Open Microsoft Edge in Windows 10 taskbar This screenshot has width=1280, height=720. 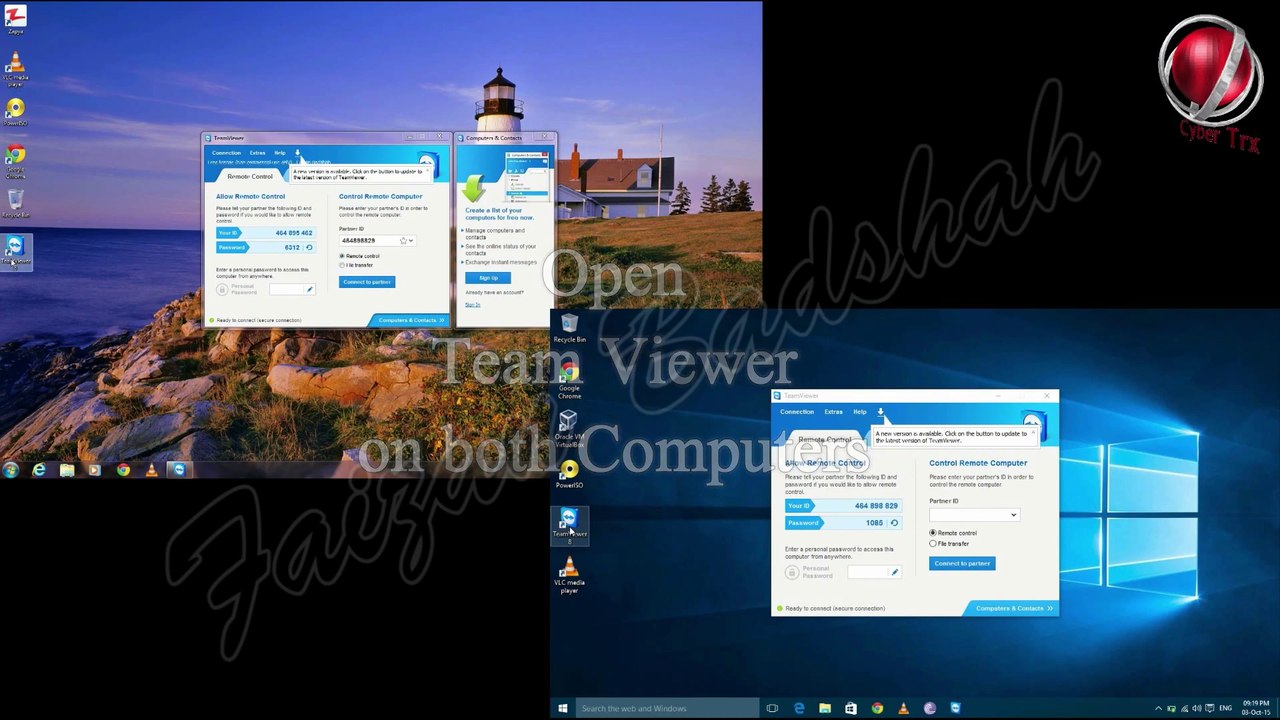pos(799,708)
